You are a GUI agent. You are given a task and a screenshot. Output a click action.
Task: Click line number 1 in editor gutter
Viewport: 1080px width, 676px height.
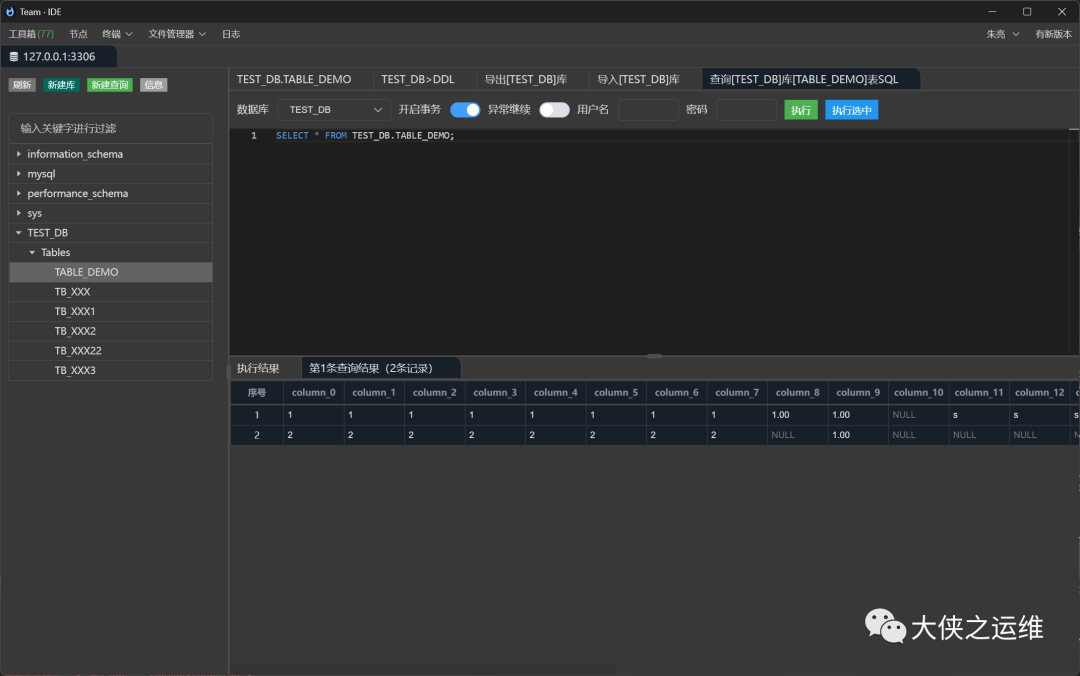[x=253, y=136]
